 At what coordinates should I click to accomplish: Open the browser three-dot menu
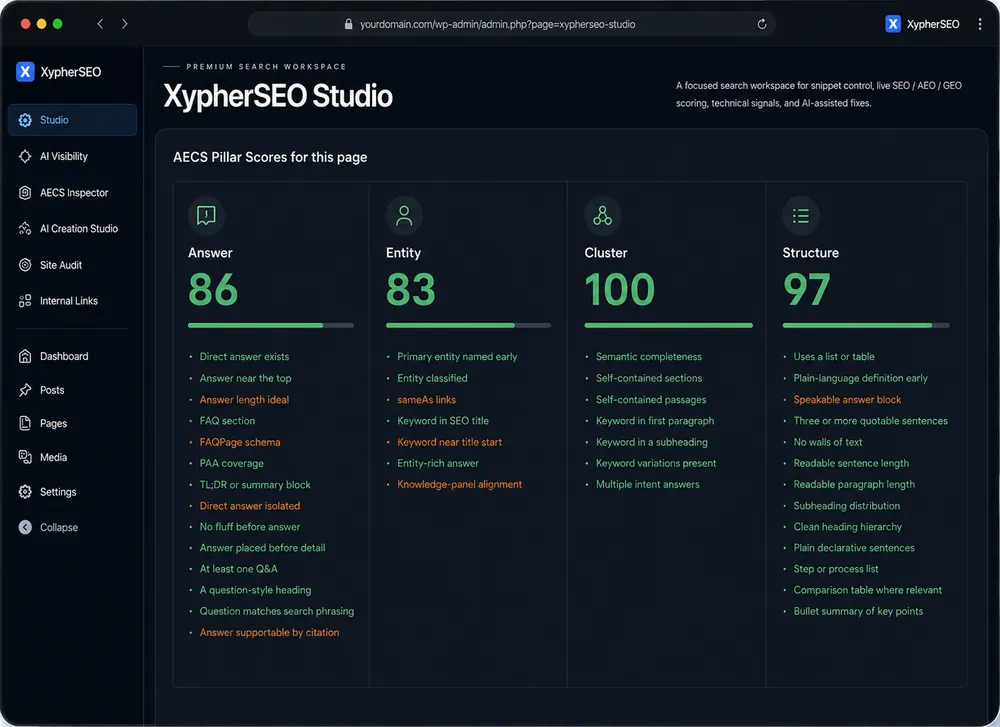[x=980, y=24]
